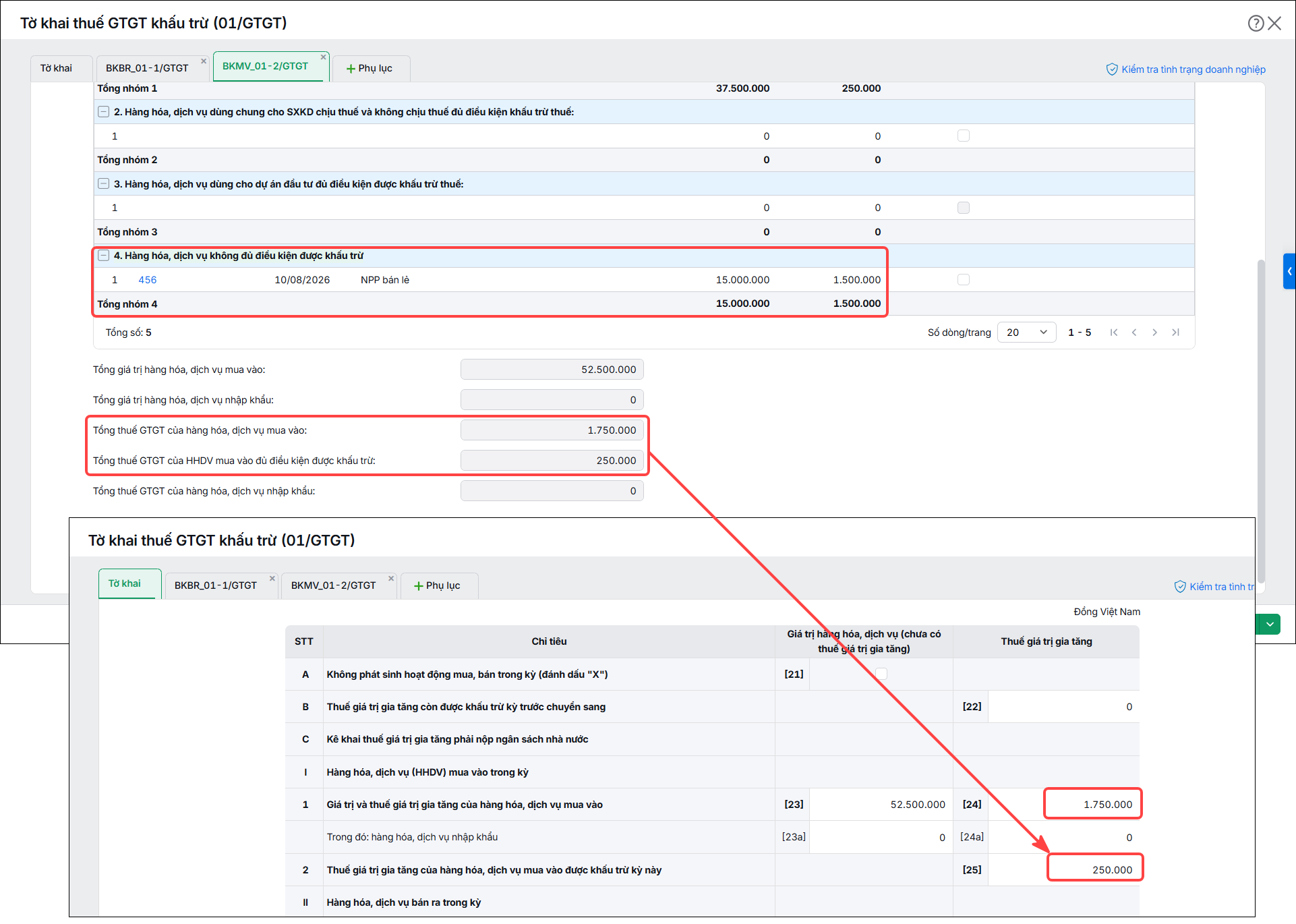Collapse group 4 not eligible for deduction

pyautogui.click(x=103, y=256)
